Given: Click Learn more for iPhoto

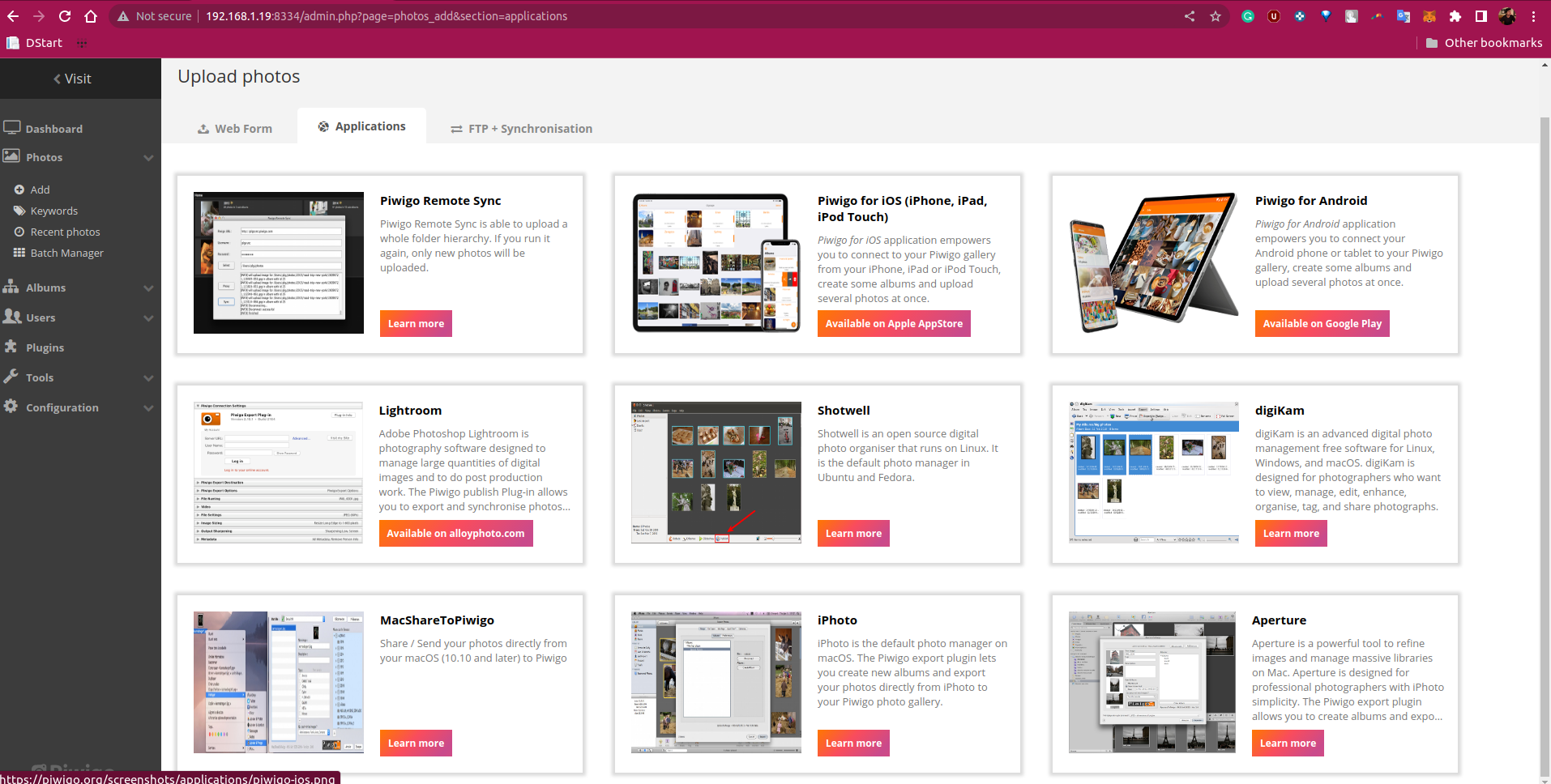Looking at the screenshot, I should pyautogui.click(x=853, y=743).
